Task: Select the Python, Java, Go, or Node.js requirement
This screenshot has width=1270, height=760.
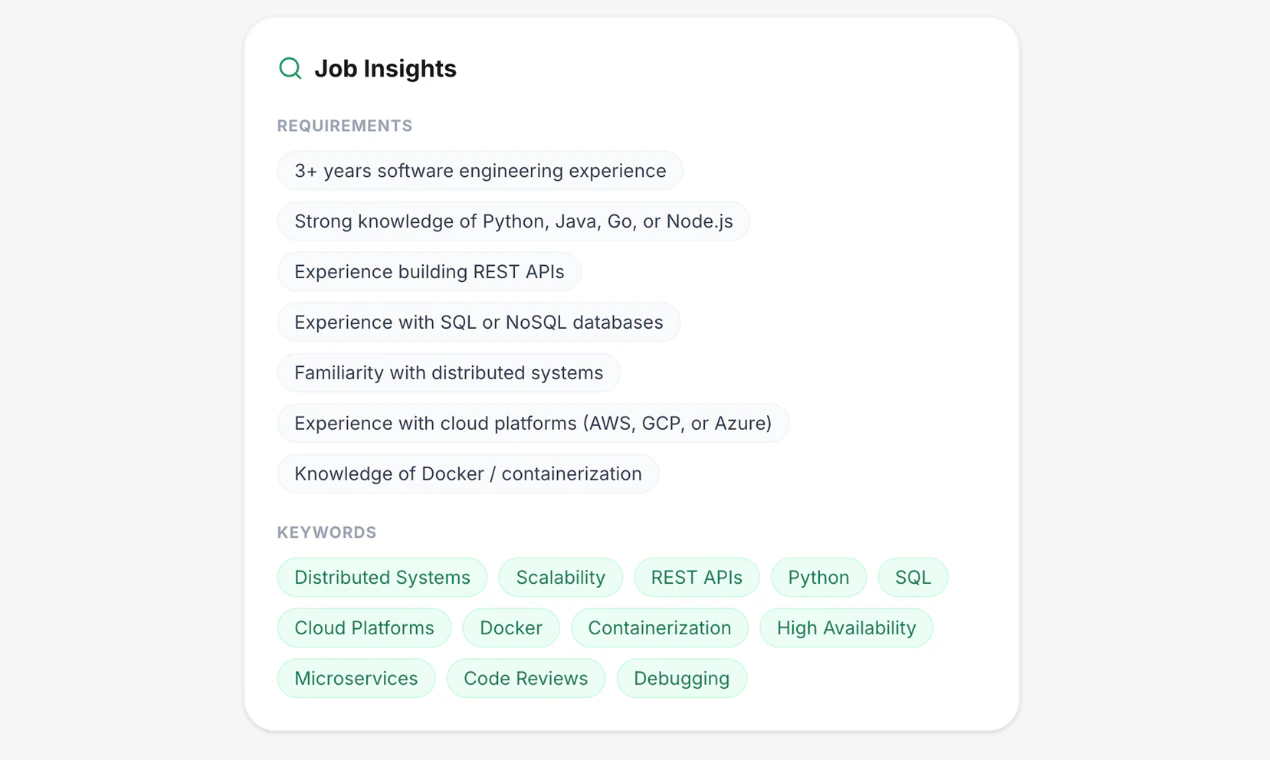Action: pyautogui.click(x=513, y=221)
